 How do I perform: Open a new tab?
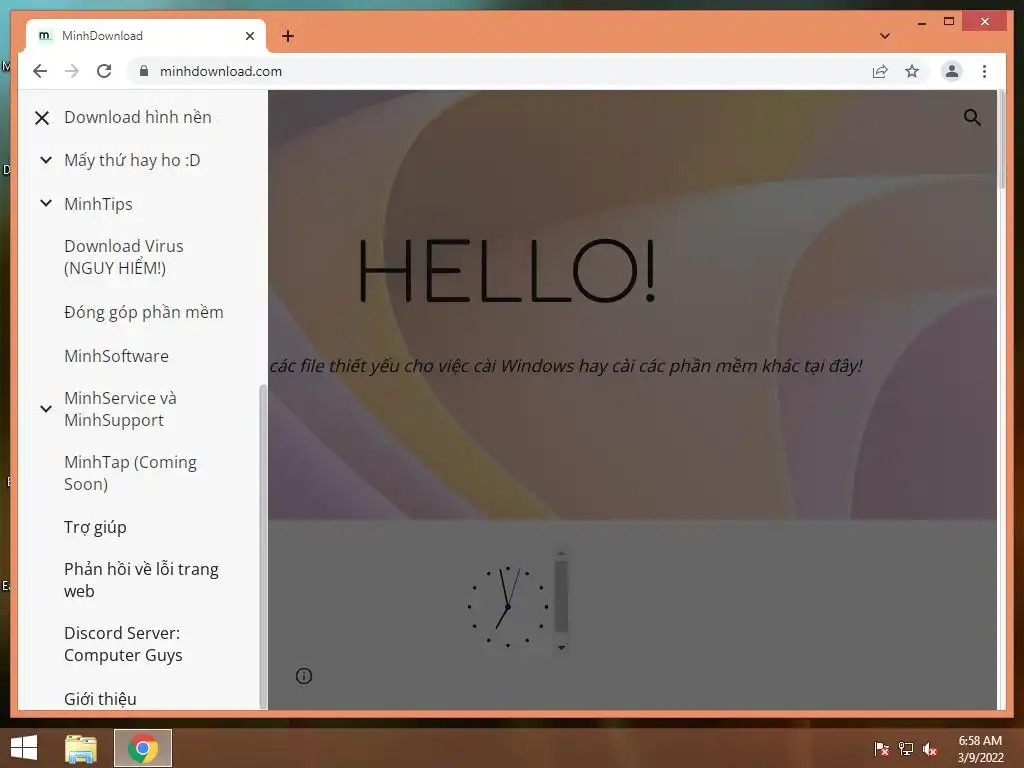point(288,36)
